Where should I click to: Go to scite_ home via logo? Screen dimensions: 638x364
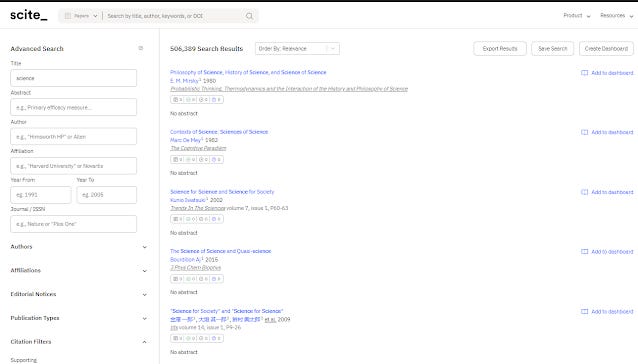point(28,15)
